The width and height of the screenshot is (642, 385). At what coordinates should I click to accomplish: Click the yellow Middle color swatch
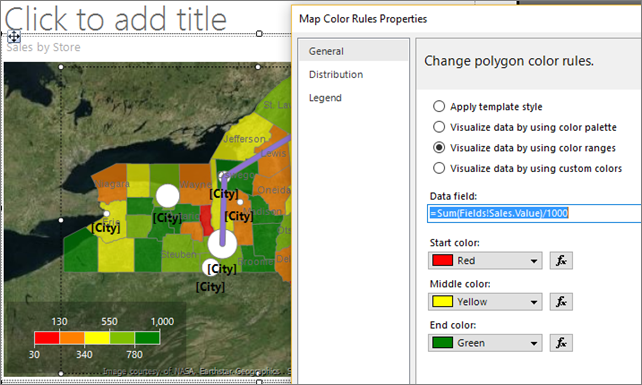point(443,302)
